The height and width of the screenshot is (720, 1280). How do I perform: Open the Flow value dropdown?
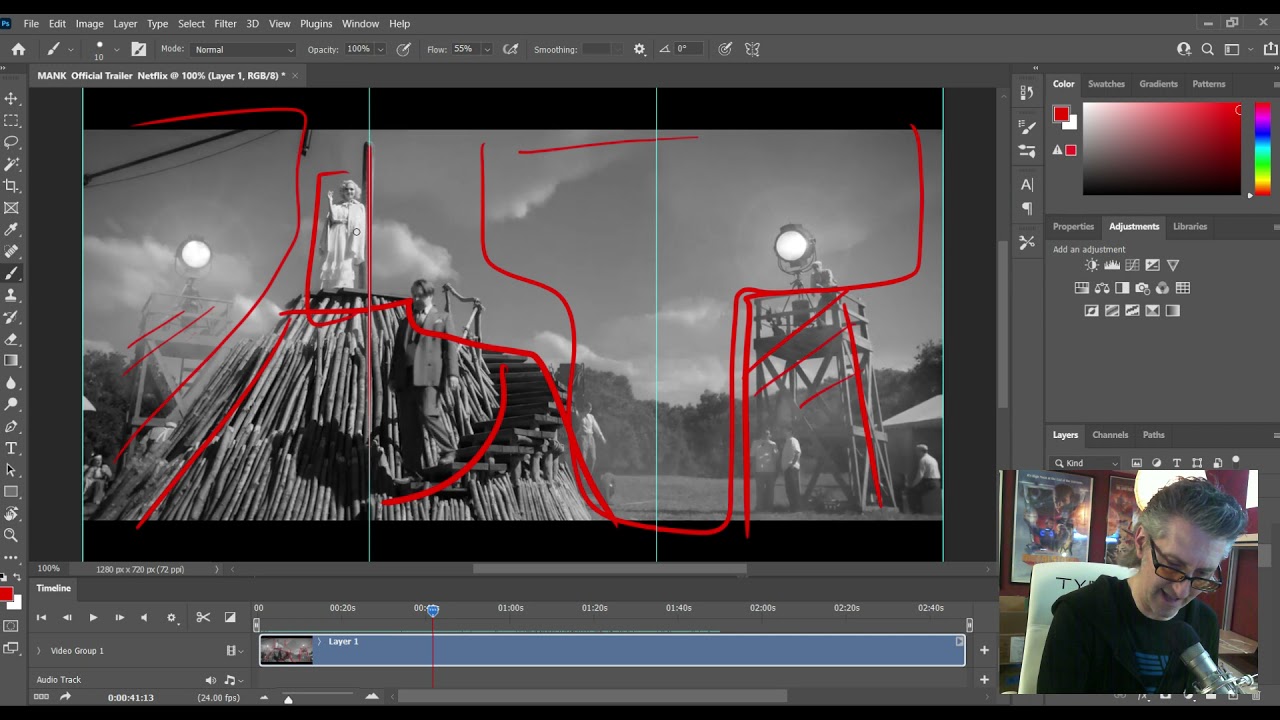pyautogui.click(x=487, y=49)
